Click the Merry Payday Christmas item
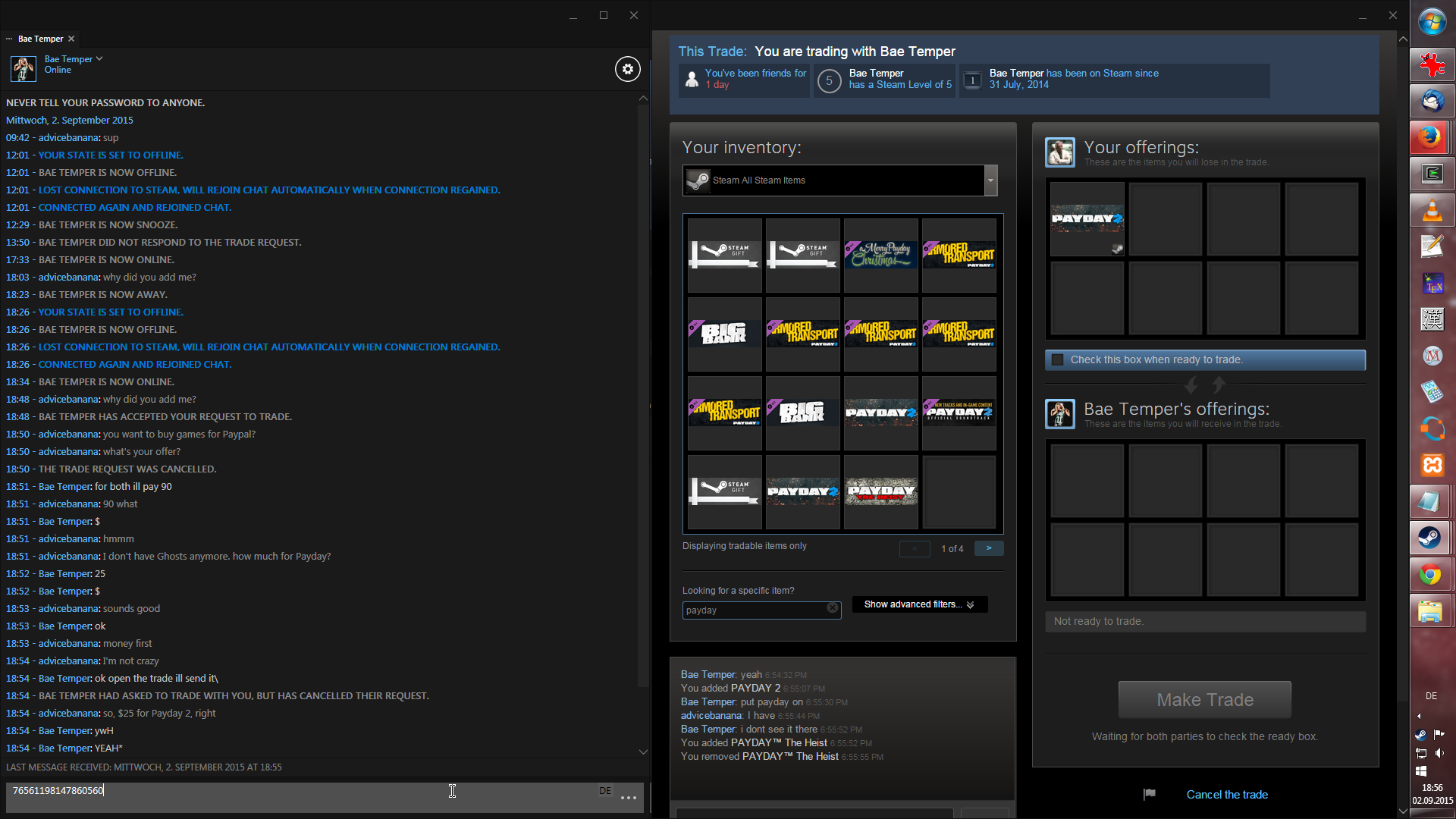 [x=880, y=256]
